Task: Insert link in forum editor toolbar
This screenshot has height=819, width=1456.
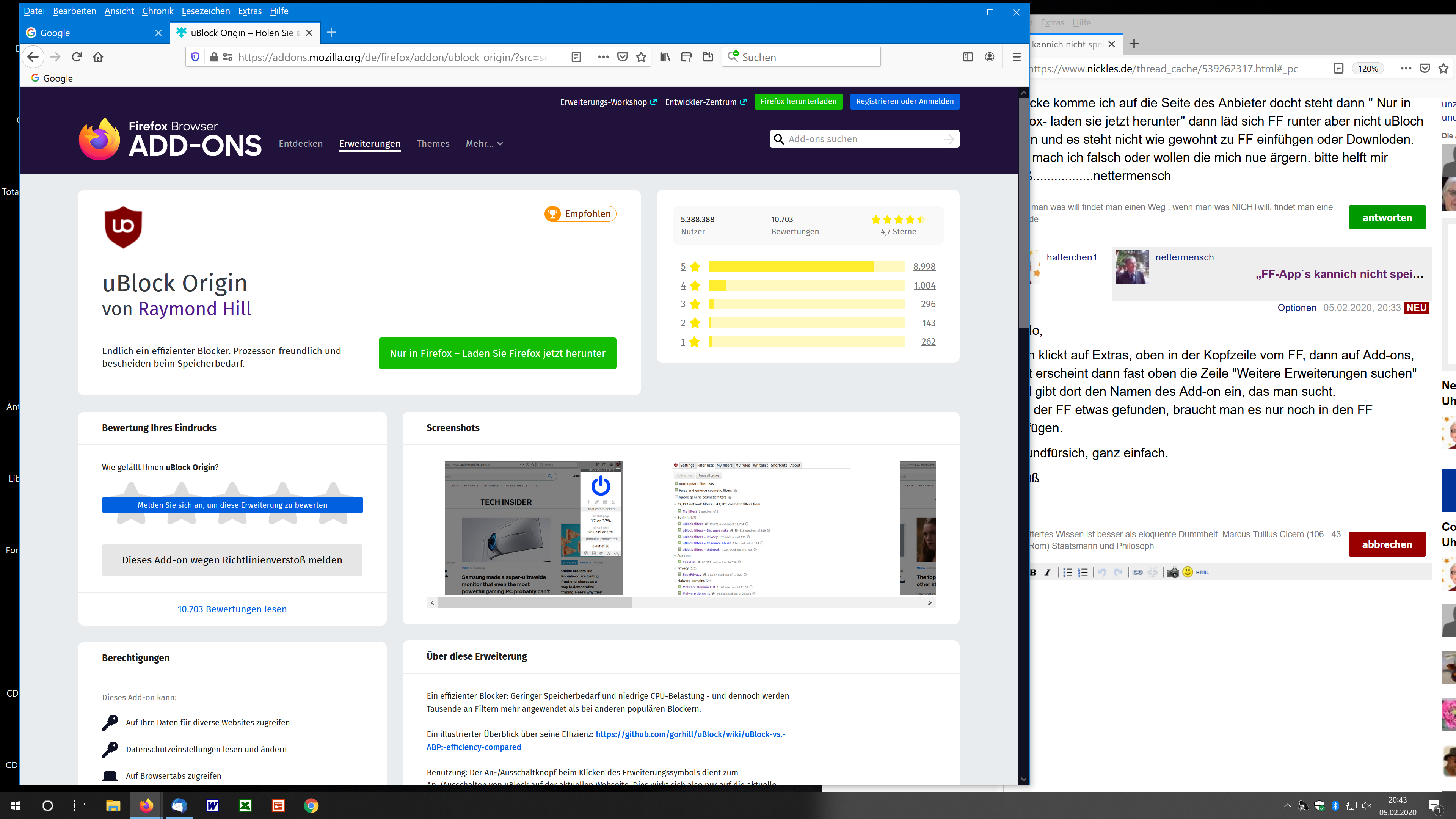Action: (1138, 572)
